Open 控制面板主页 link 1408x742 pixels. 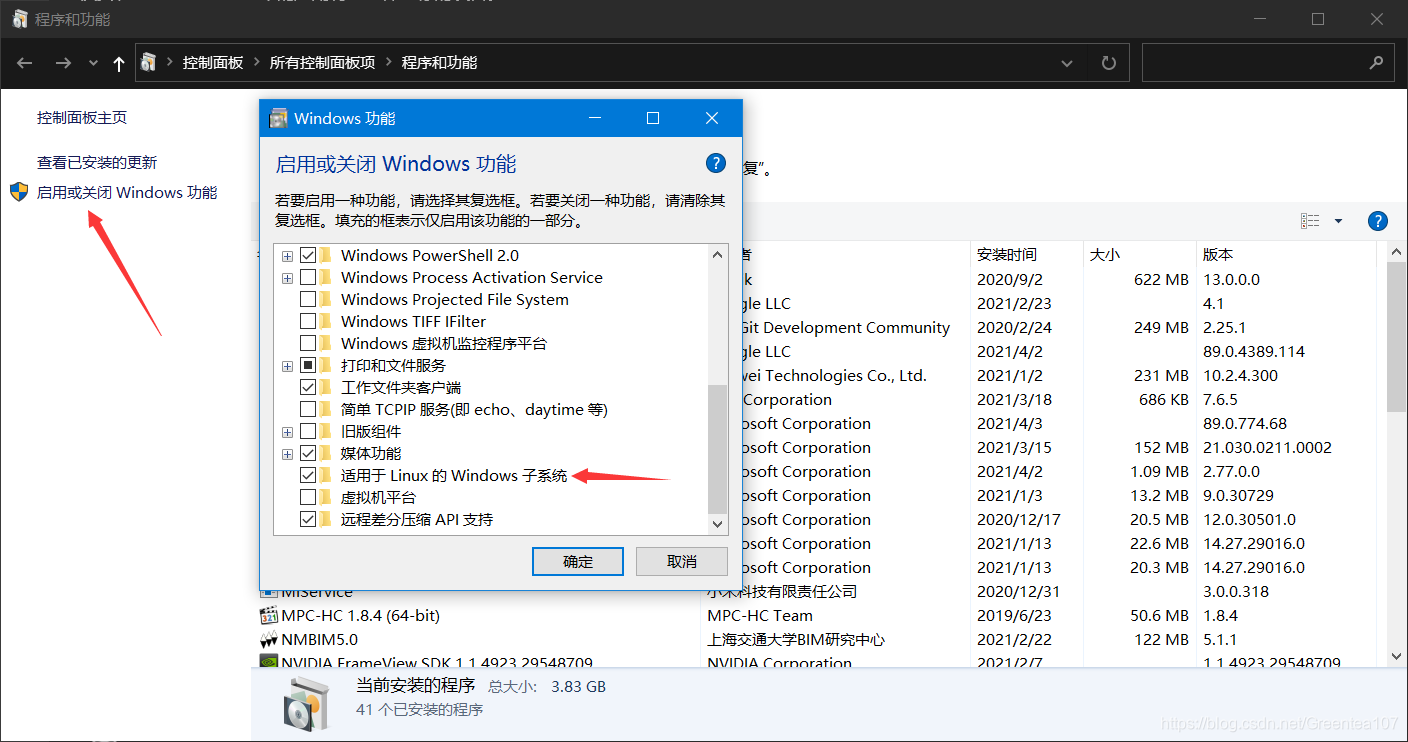(82, 117)
